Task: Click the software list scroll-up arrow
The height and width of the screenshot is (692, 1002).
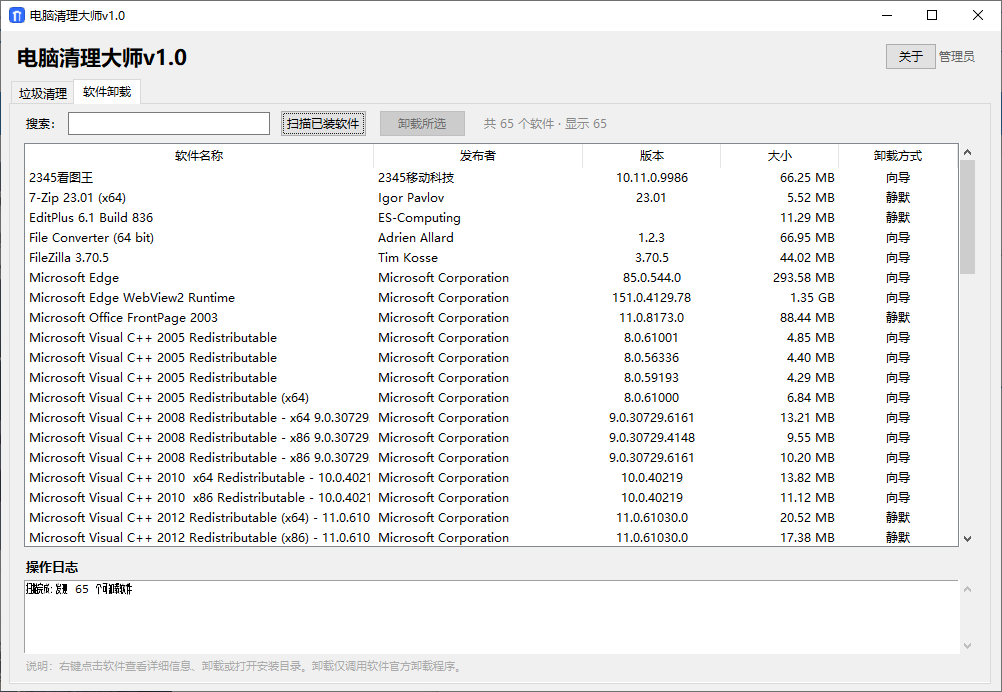Action: [x=967, y=152]
